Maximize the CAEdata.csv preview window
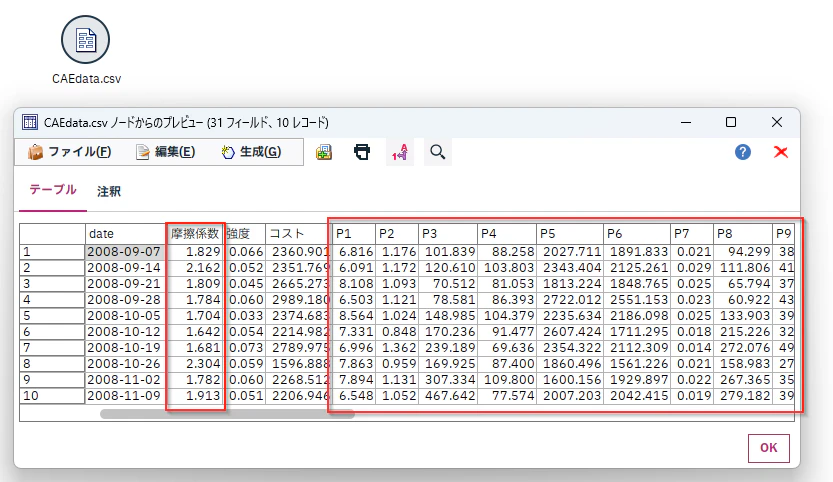This screenshot has width=833, height=482. (x=731, y=122)
